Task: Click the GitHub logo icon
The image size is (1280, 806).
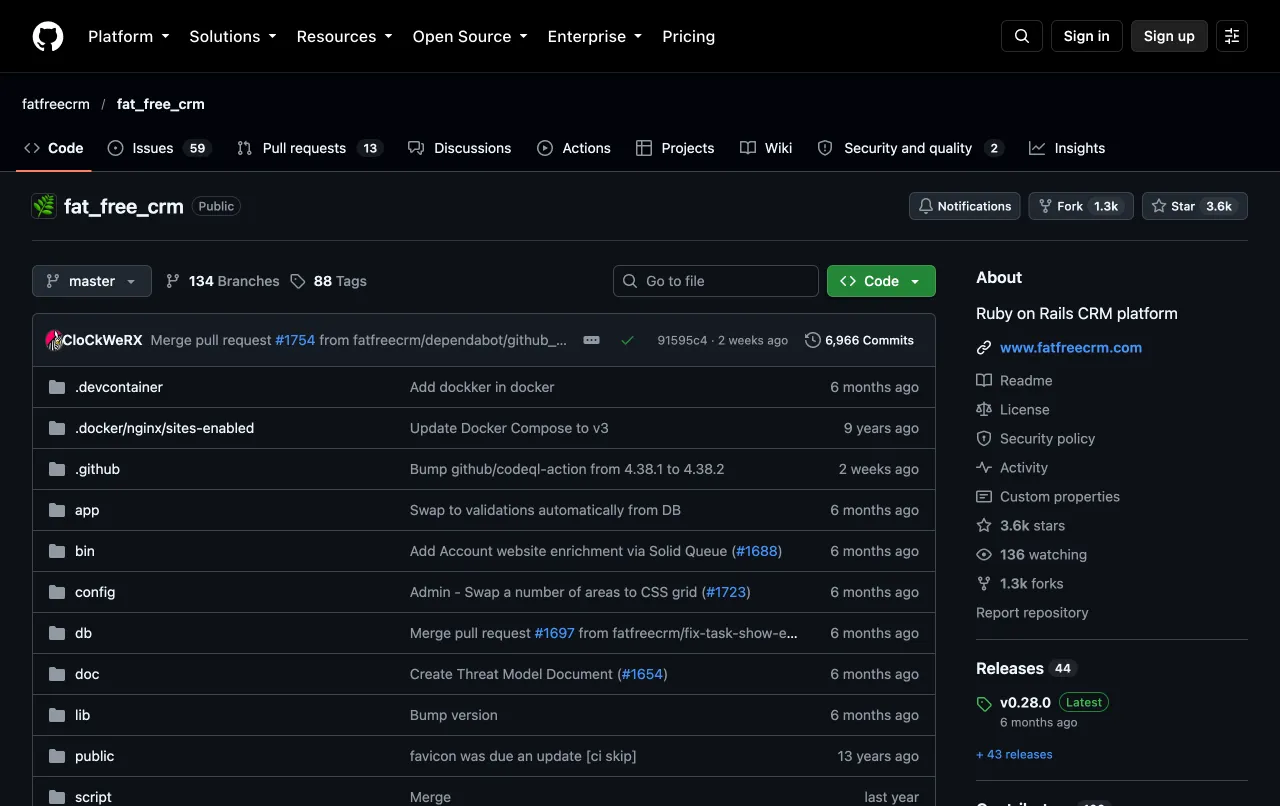Action: click(x=48, y=36)
